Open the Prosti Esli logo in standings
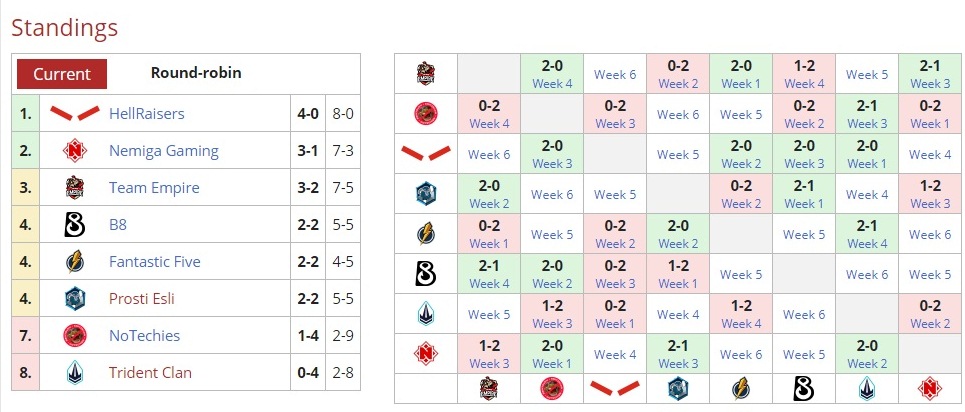This screenshot has width=965, height=412. coord(74,298)
